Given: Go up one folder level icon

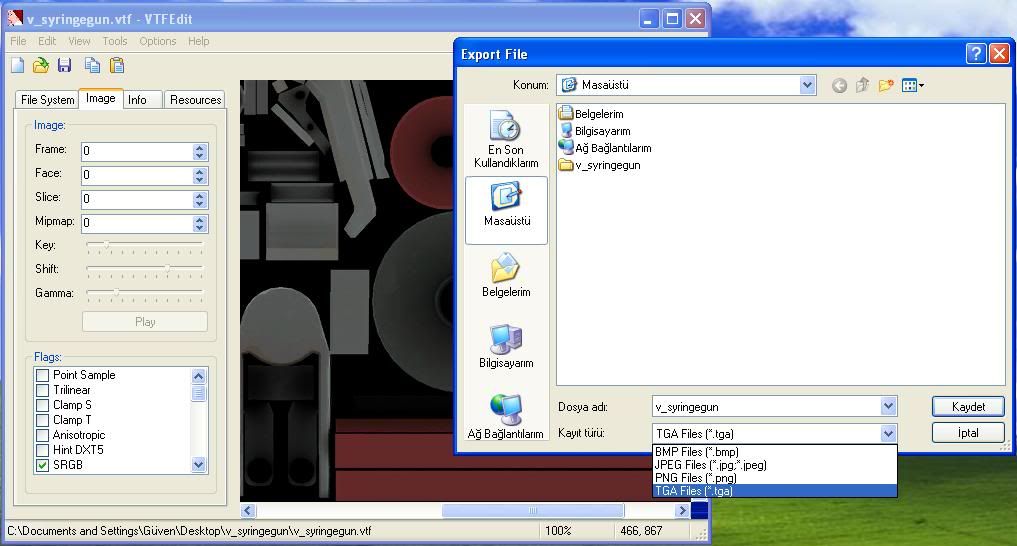Looking at the screenshot, I should click(x=862, y=86).
